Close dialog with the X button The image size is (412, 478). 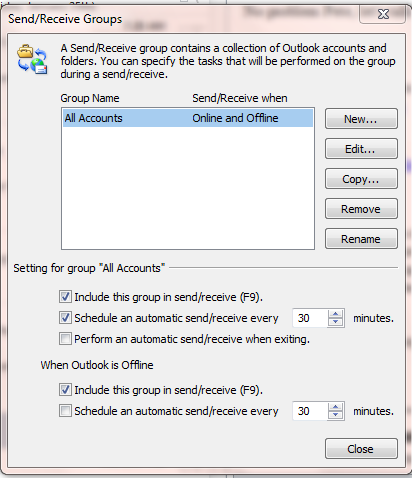coord(383,15)
